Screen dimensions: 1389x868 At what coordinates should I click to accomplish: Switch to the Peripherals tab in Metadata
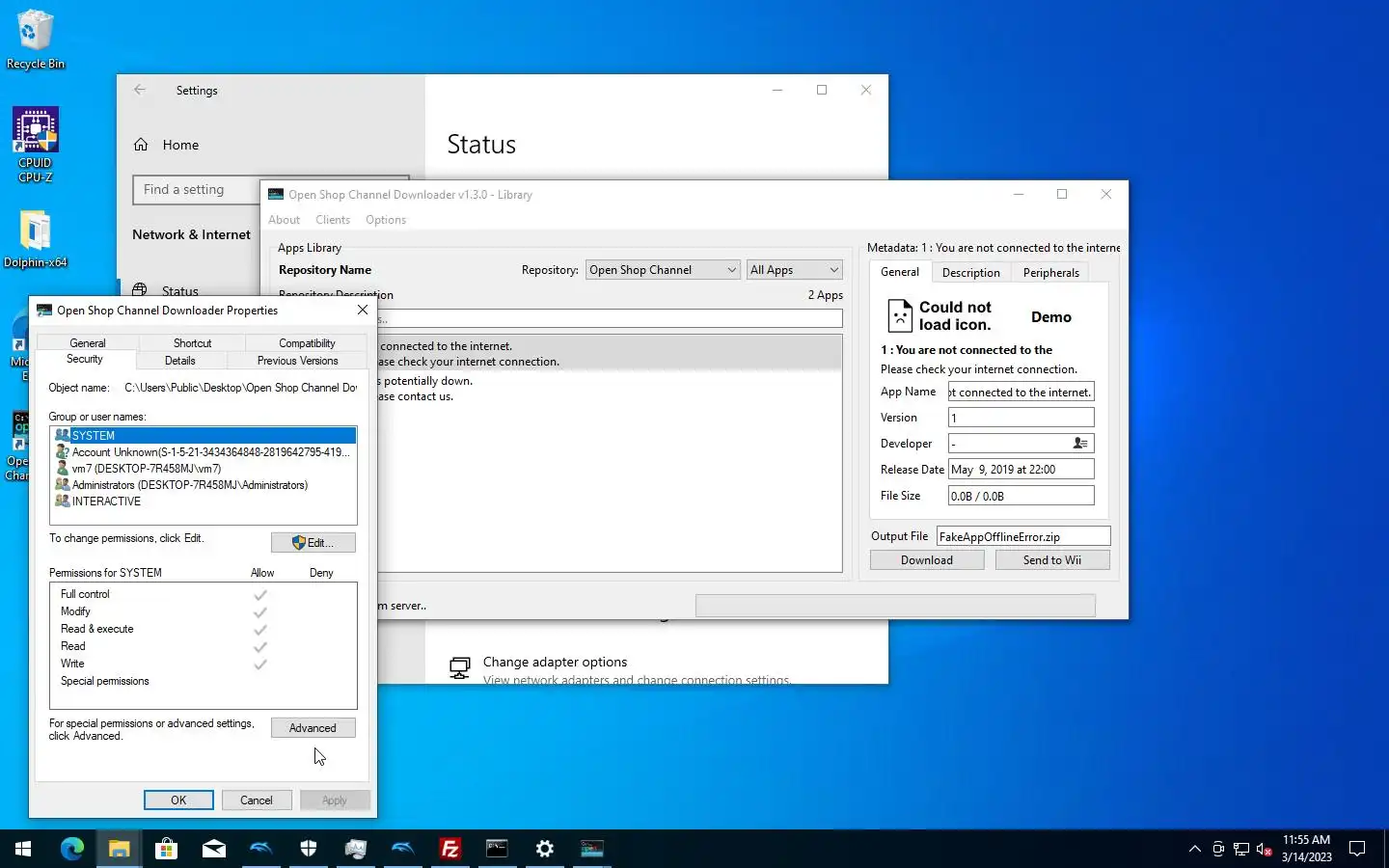1051,273
